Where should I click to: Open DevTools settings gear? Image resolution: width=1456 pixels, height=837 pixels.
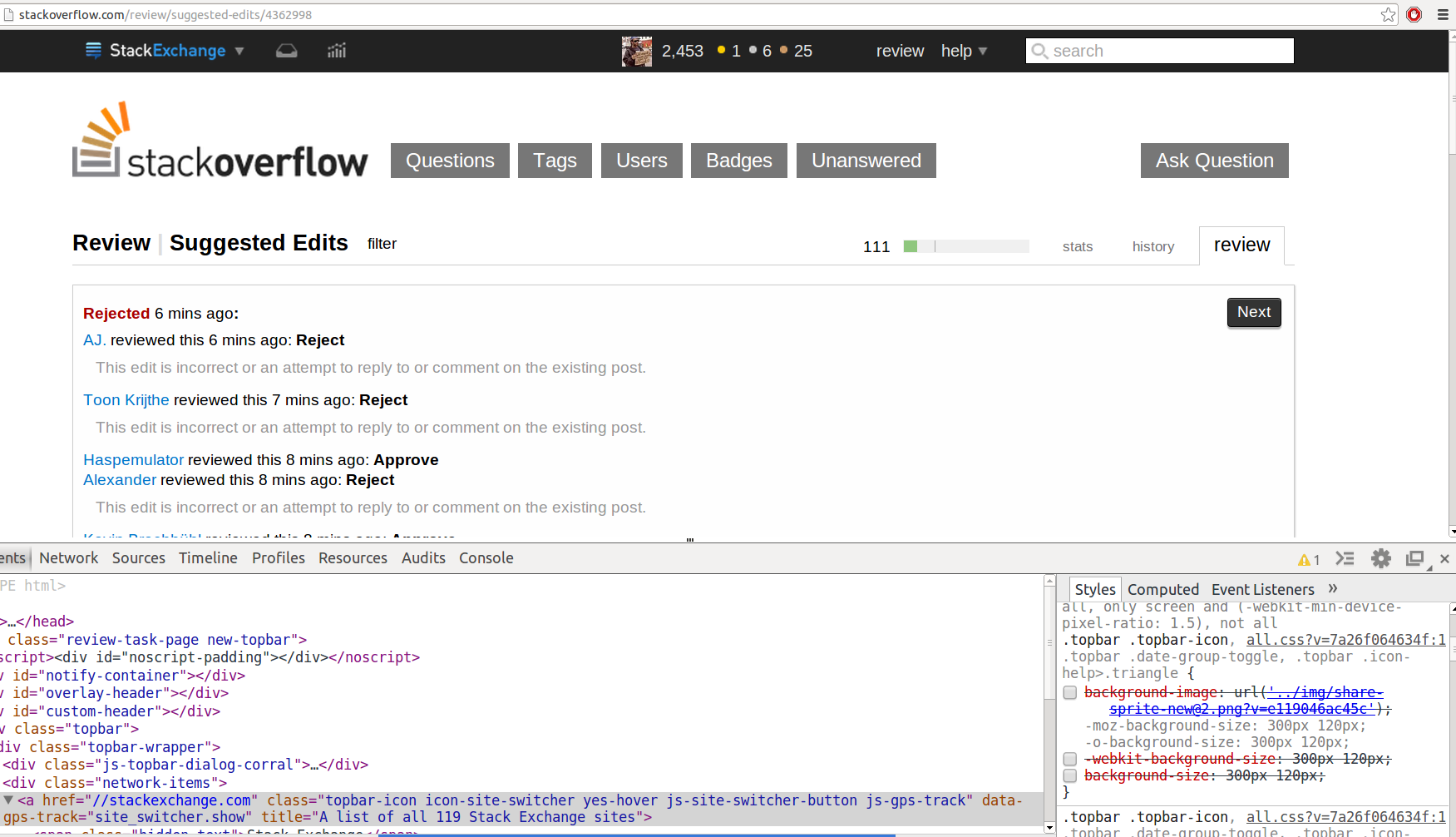(x=1381, y=559)
